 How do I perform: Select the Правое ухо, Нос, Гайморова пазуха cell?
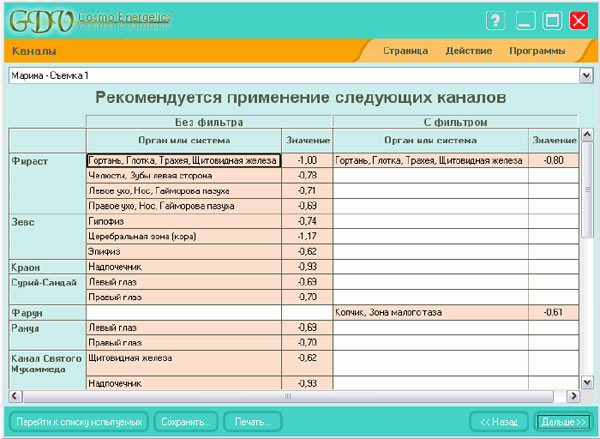pos(184,206)
